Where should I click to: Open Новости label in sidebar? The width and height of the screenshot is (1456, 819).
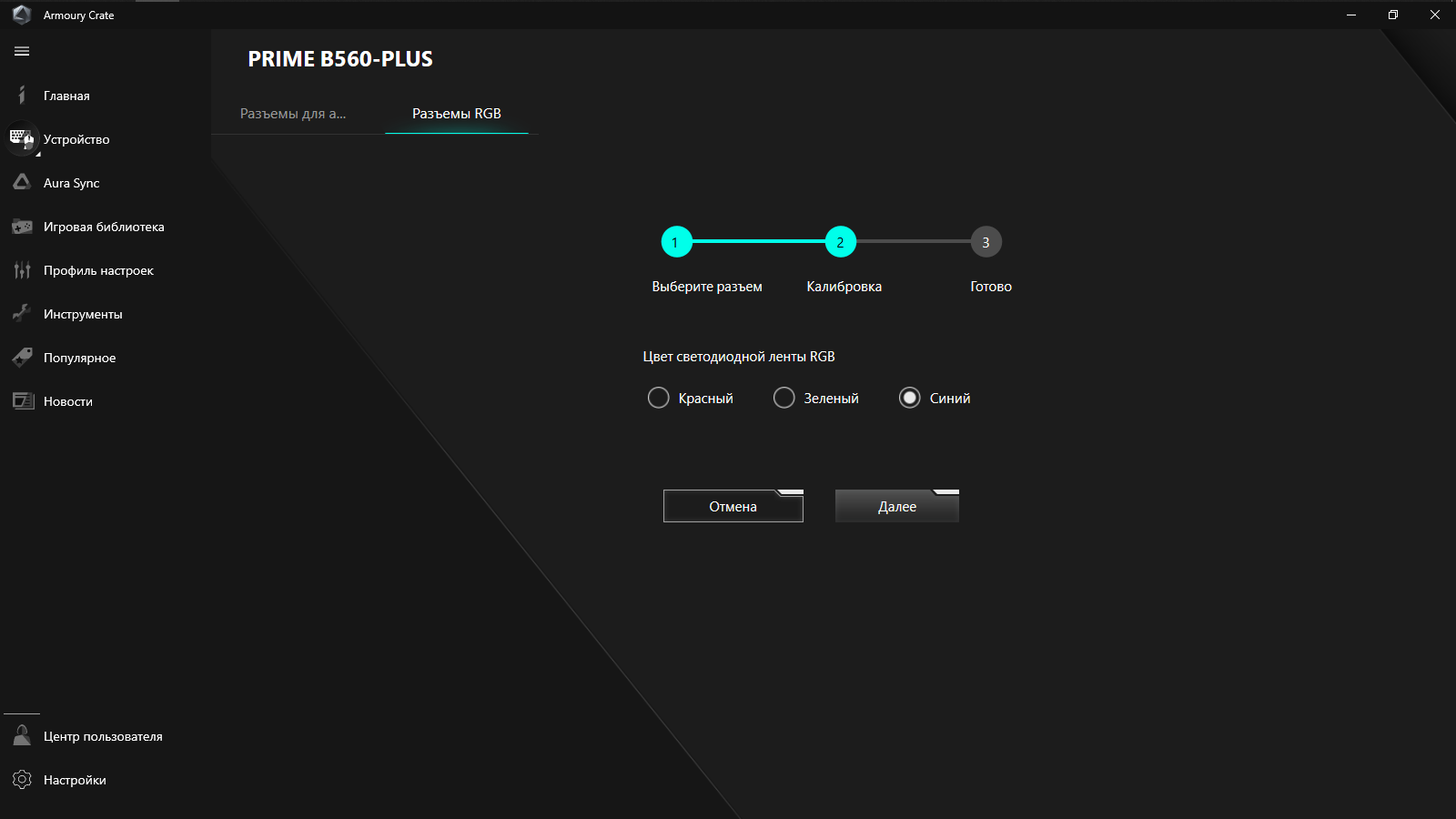68,401
